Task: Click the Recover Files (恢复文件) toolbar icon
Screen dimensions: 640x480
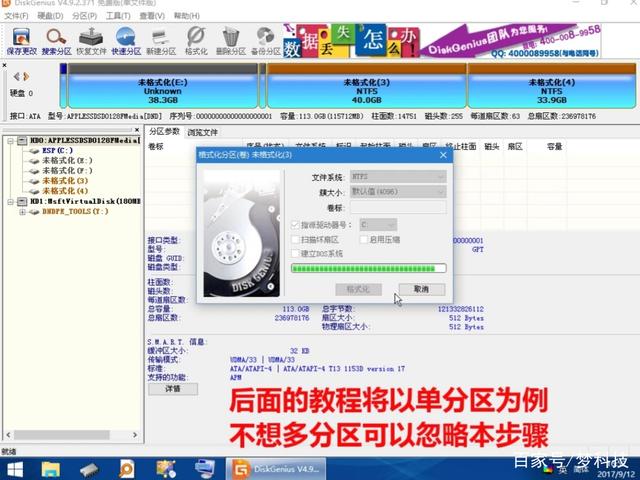Action: [91, 41]
